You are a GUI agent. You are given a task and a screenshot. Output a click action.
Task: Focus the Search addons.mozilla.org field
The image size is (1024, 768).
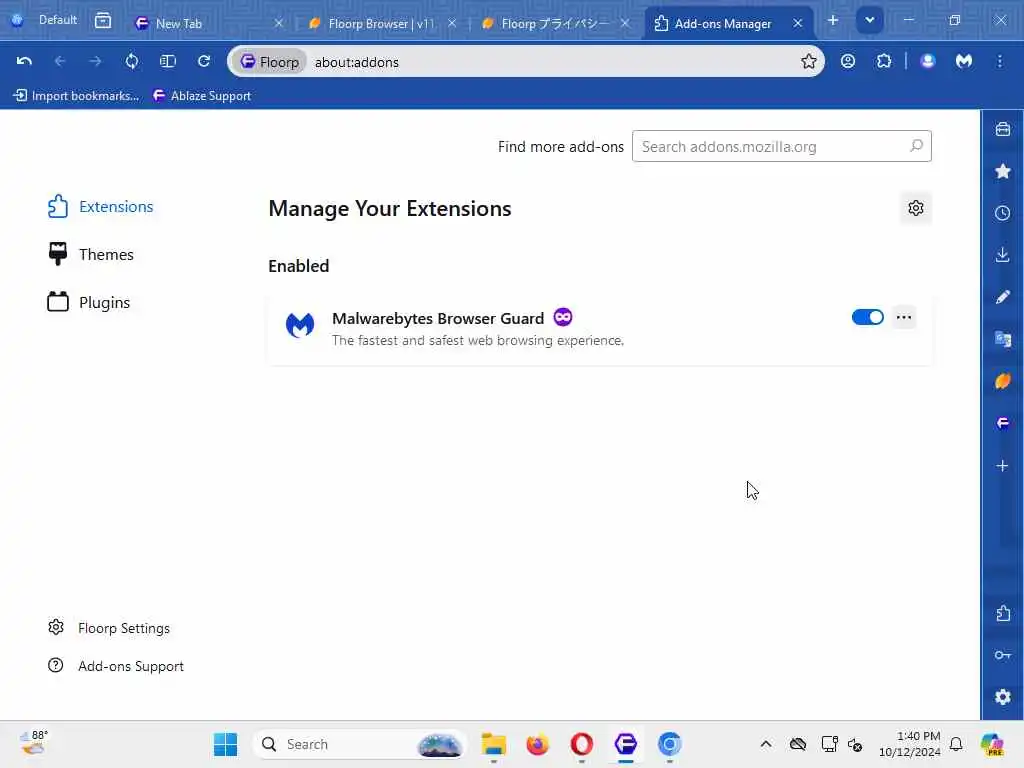pyautogui.click(x=782, y=146)
